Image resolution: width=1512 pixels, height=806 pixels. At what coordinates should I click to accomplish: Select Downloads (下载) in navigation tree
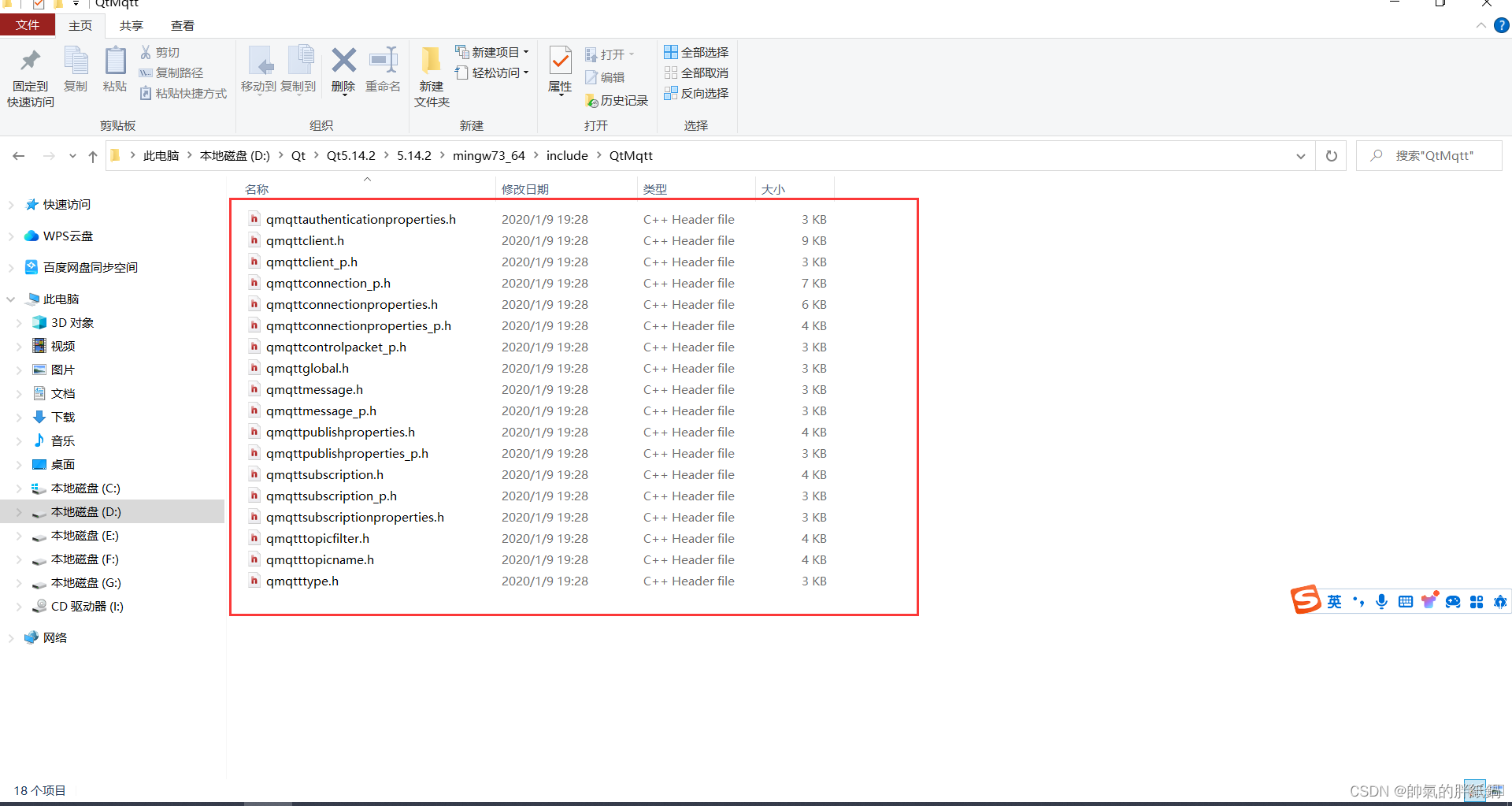pyautogui.click(x=63, y=418)
